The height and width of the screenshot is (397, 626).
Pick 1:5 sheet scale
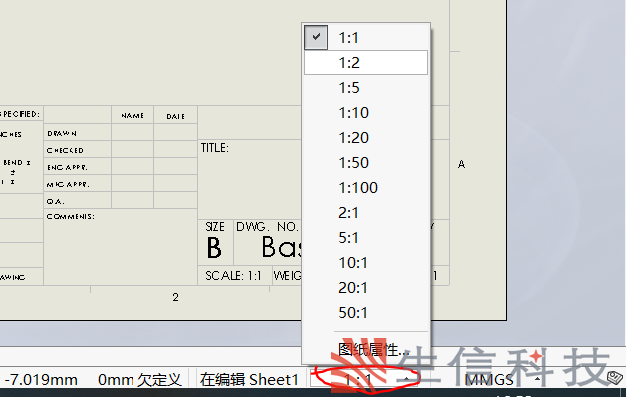[x=366, y=88]
